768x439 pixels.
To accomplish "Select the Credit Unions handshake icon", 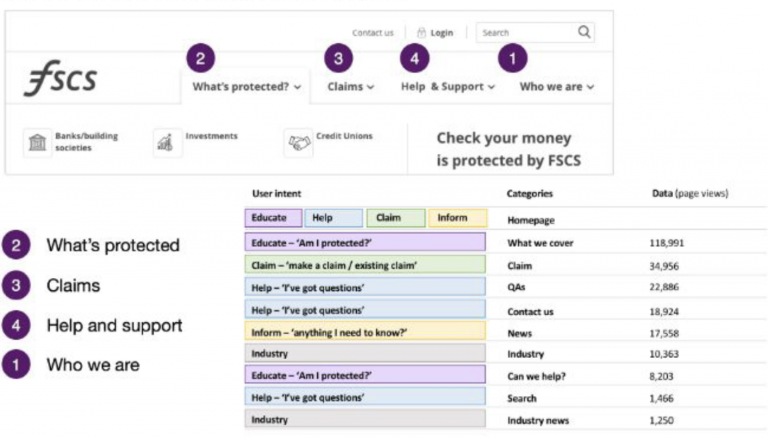I will [x=298, y=143].
